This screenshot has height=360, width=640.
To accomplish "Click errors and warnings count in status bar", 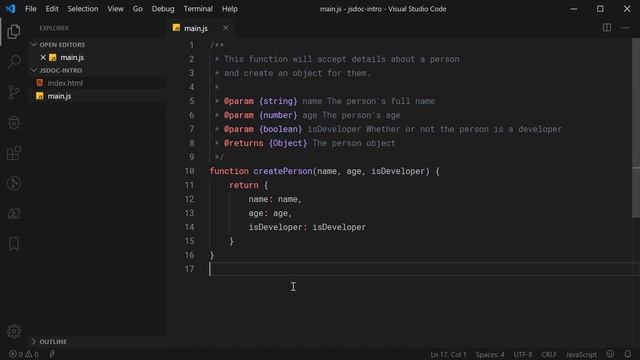I will click(24, 354).
